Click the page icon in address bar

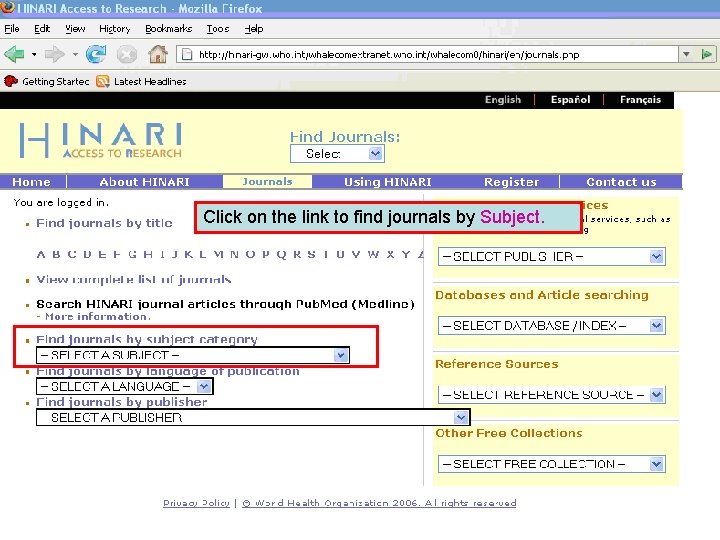point(187,55)
